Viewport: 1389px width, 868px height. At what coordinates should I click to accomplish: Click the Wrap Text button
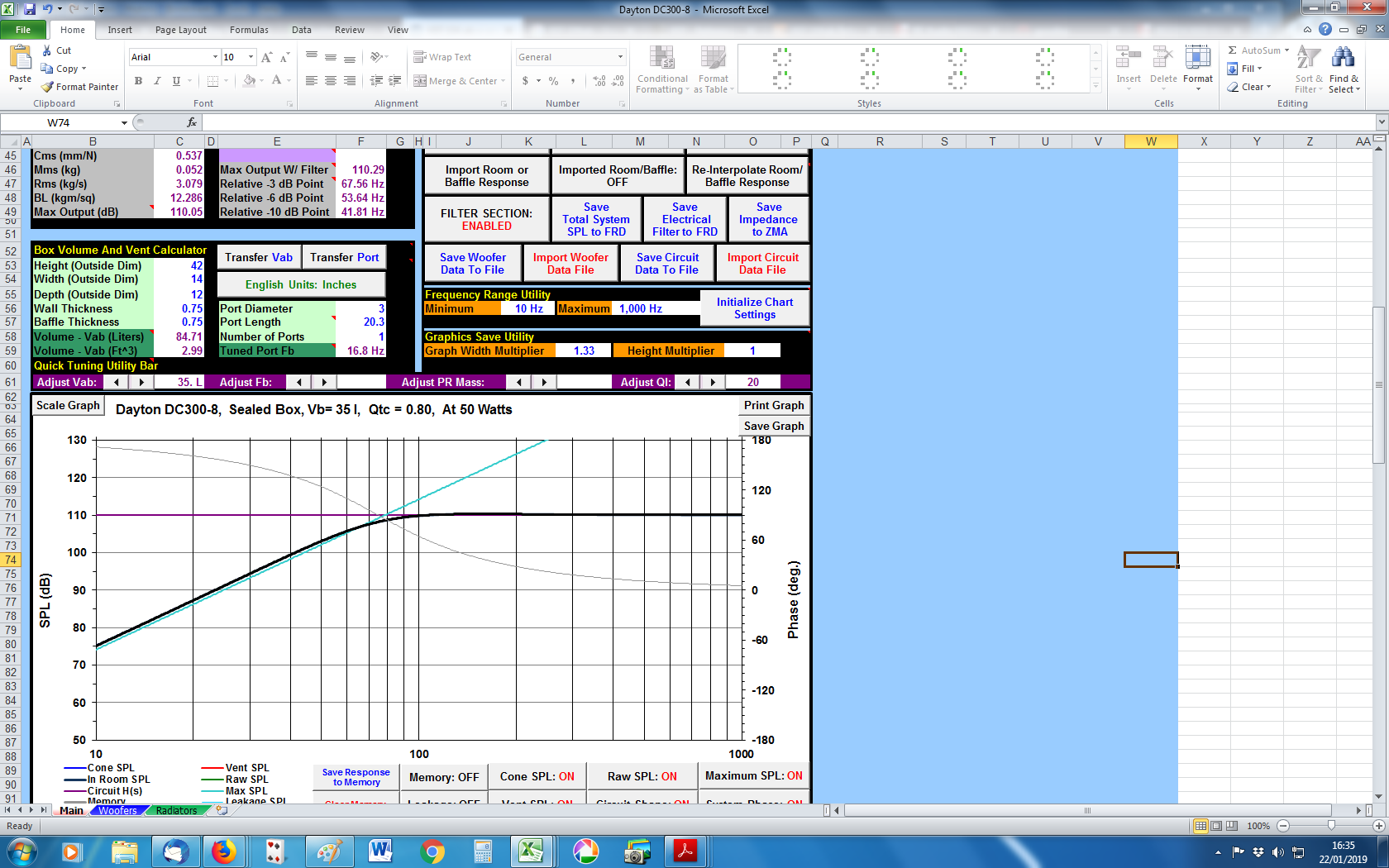(x=442, y=57)
